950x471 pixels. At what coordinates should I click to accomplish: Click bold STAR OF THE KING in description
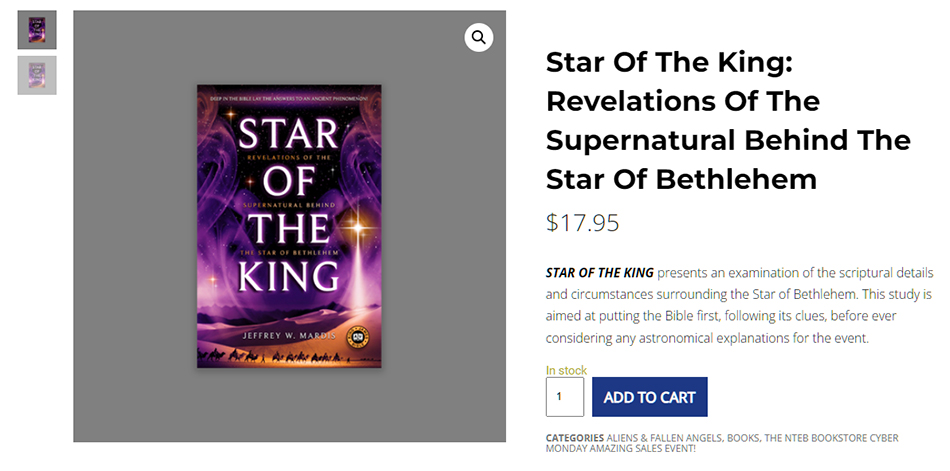pyautogui.click(x=600, y=272)
